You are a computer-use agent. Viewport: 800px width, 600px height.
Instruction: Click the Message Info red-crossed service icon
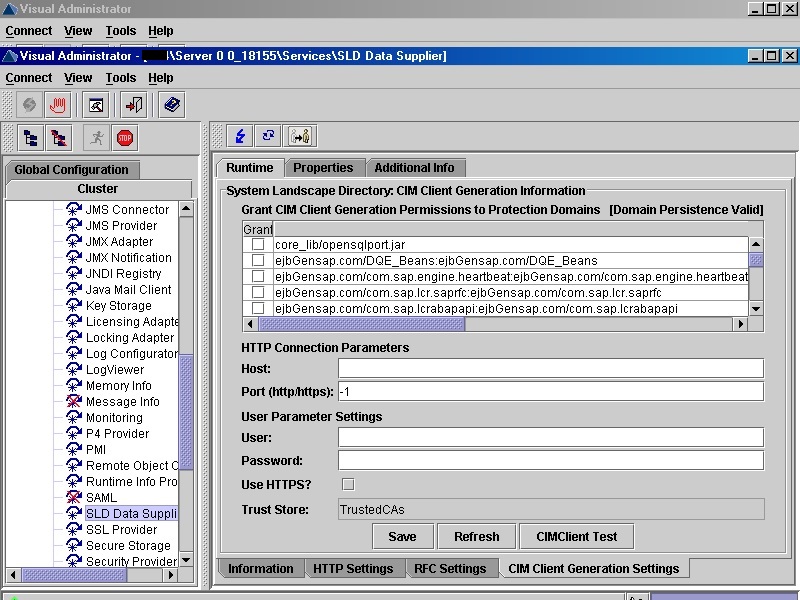74,402
